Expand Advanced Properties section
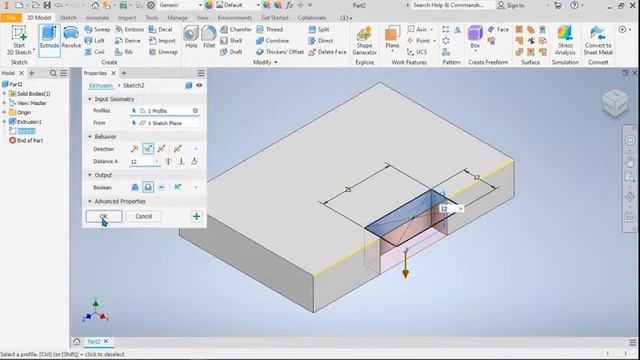Image resolution: width=640 pixels, height=360 pixels. pyautogui.click(x=90, y=201)
